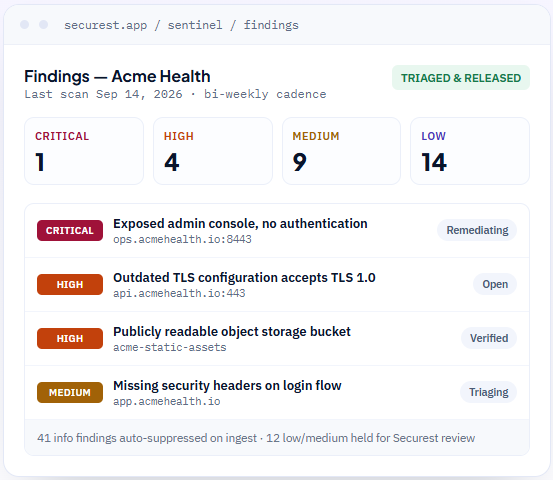Image resolution: width=553 pixels, height=480 pixels.
Task: Open the Critical findings summary card
Action: [84, 151]
